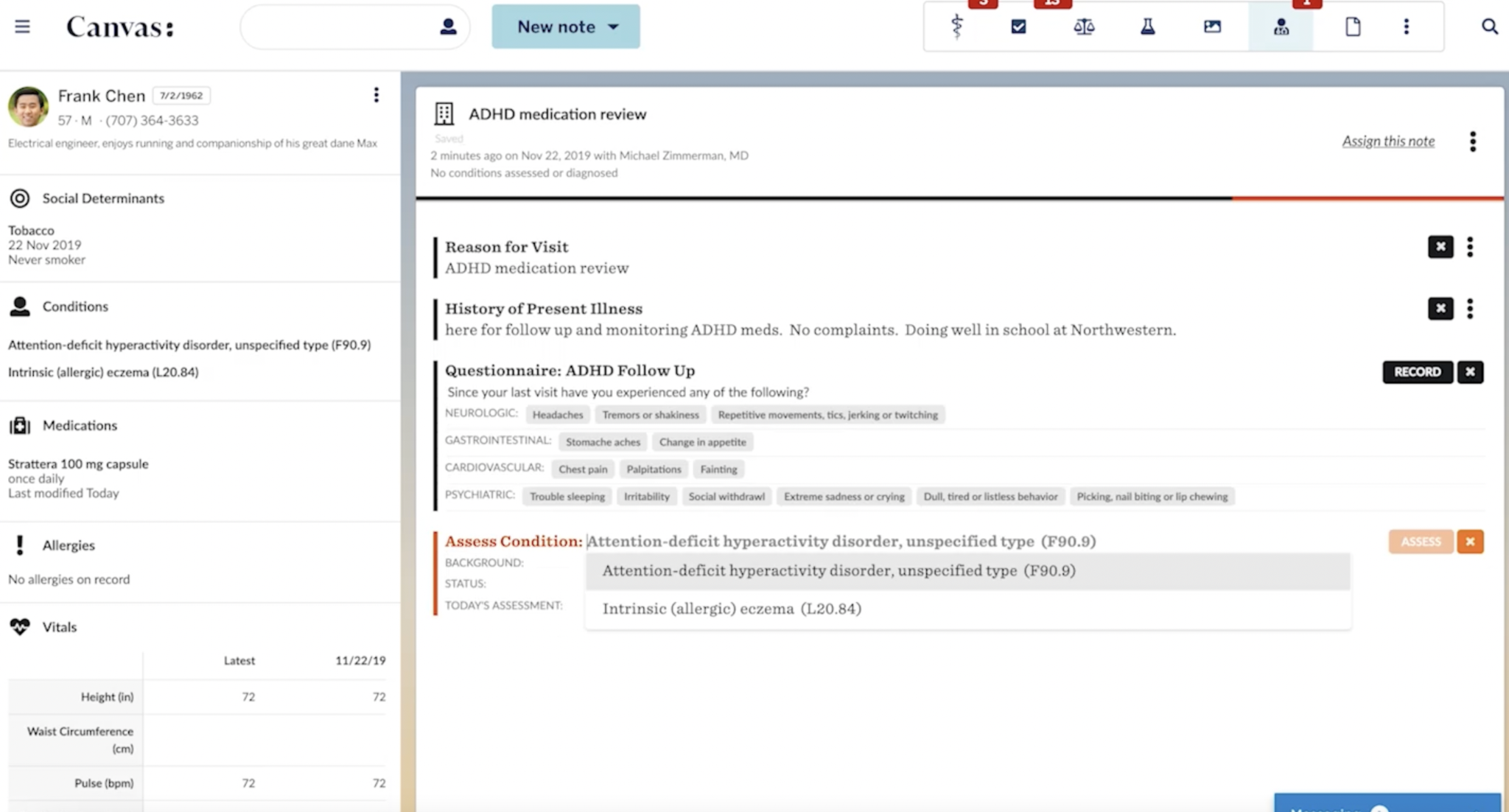This screenshot has height=812, width=1509.
Task: Select Intrinsic (allergic) eczema in Conditions sidebar
Action: [103, 372]
